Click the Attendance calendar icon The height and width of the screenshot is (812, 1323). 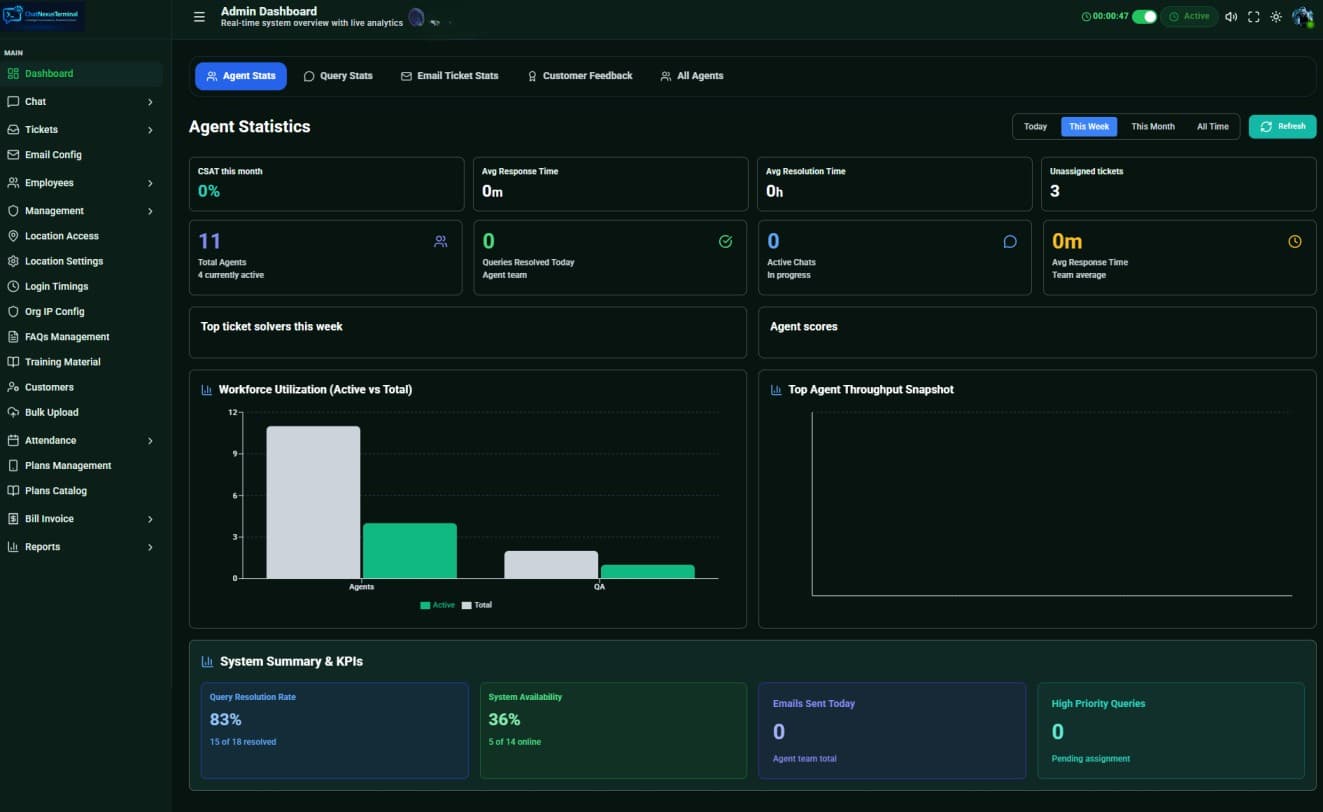click(x=14, y=441)
